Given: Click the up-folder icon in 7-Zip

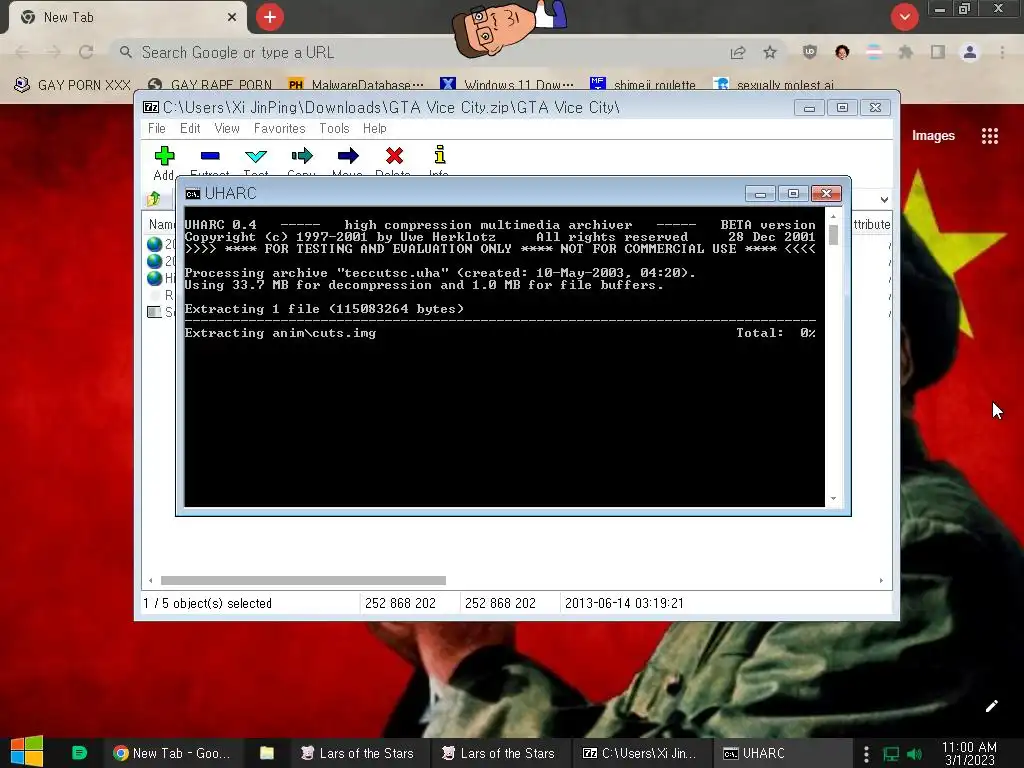Looking at the screenshot, I should coord(154,199).
